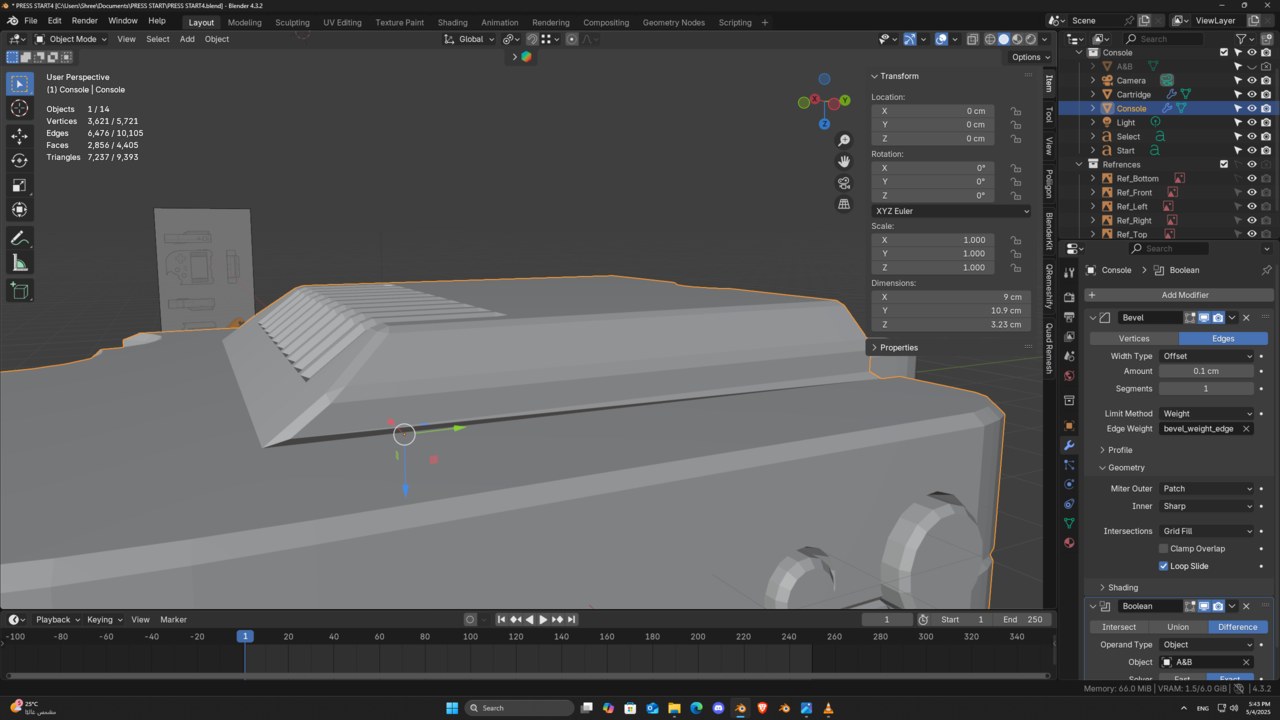Open the Limit Method dropdown set to Weight

1207,413
